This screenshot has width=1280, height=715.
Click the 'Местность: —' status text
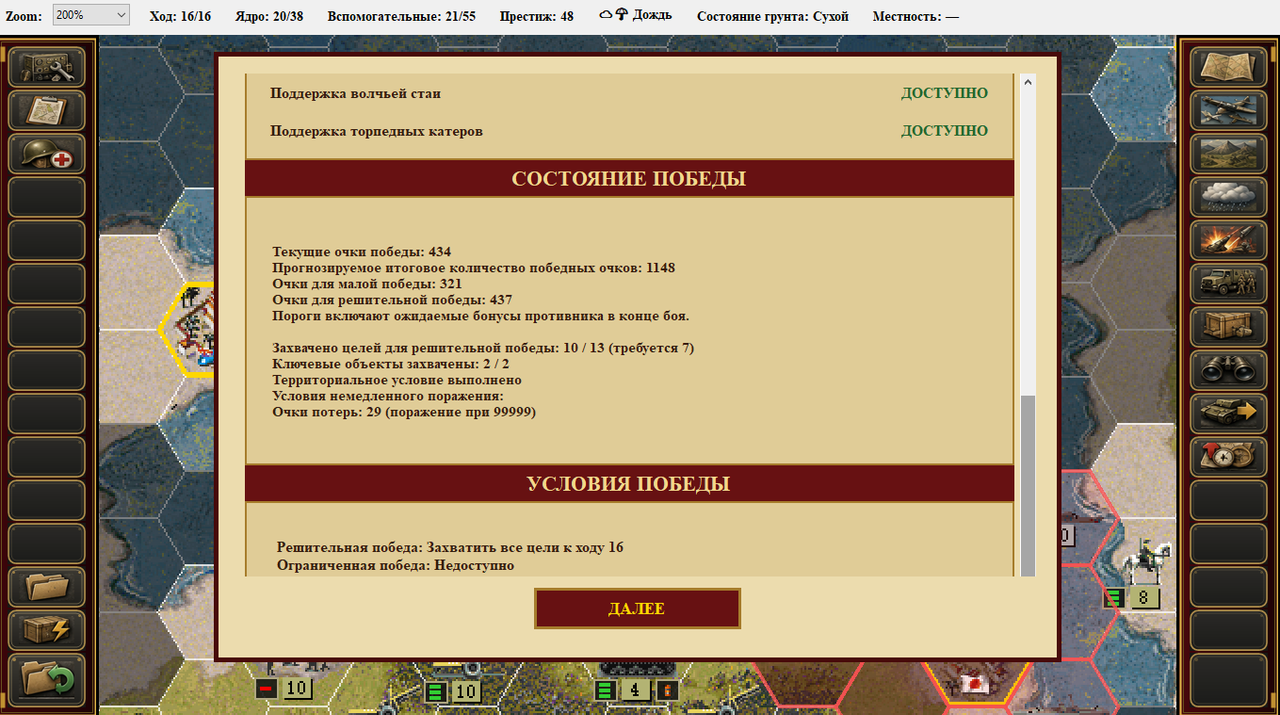click(916, 16)
